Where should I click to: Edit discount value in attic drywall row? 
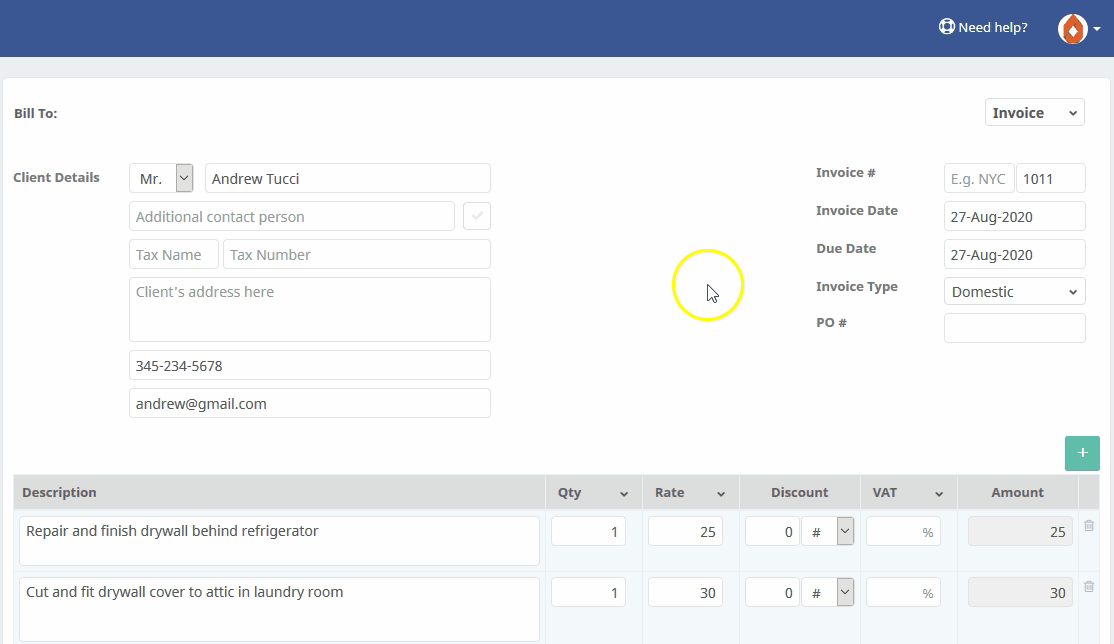click(772, 593)
